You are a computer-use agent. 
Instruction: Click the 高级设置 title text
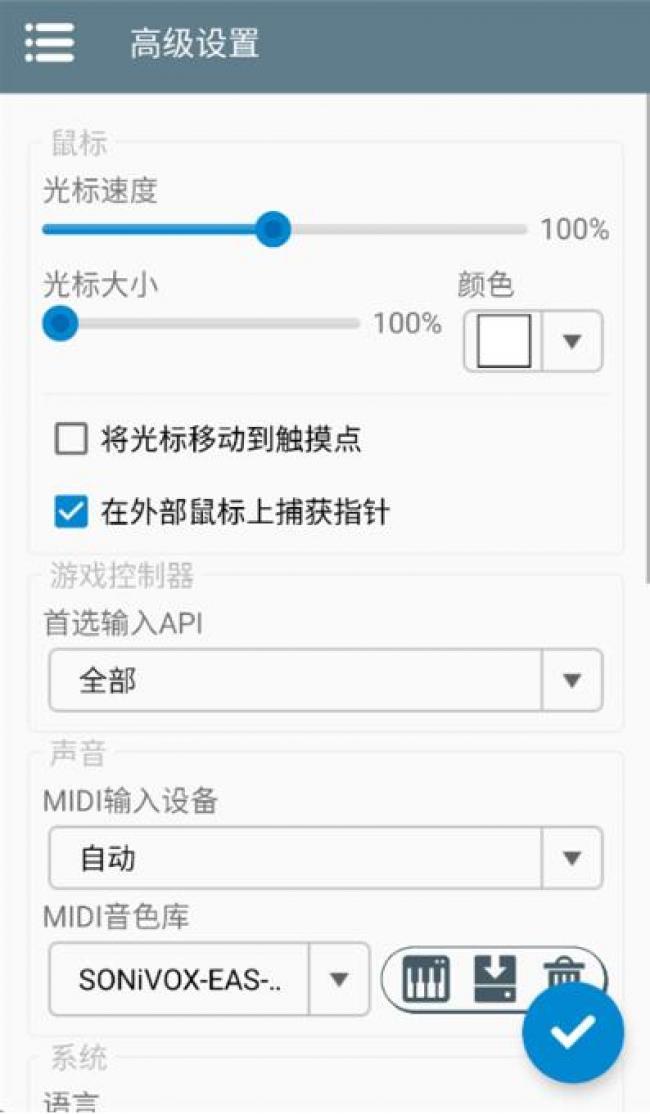pos(195,43)
